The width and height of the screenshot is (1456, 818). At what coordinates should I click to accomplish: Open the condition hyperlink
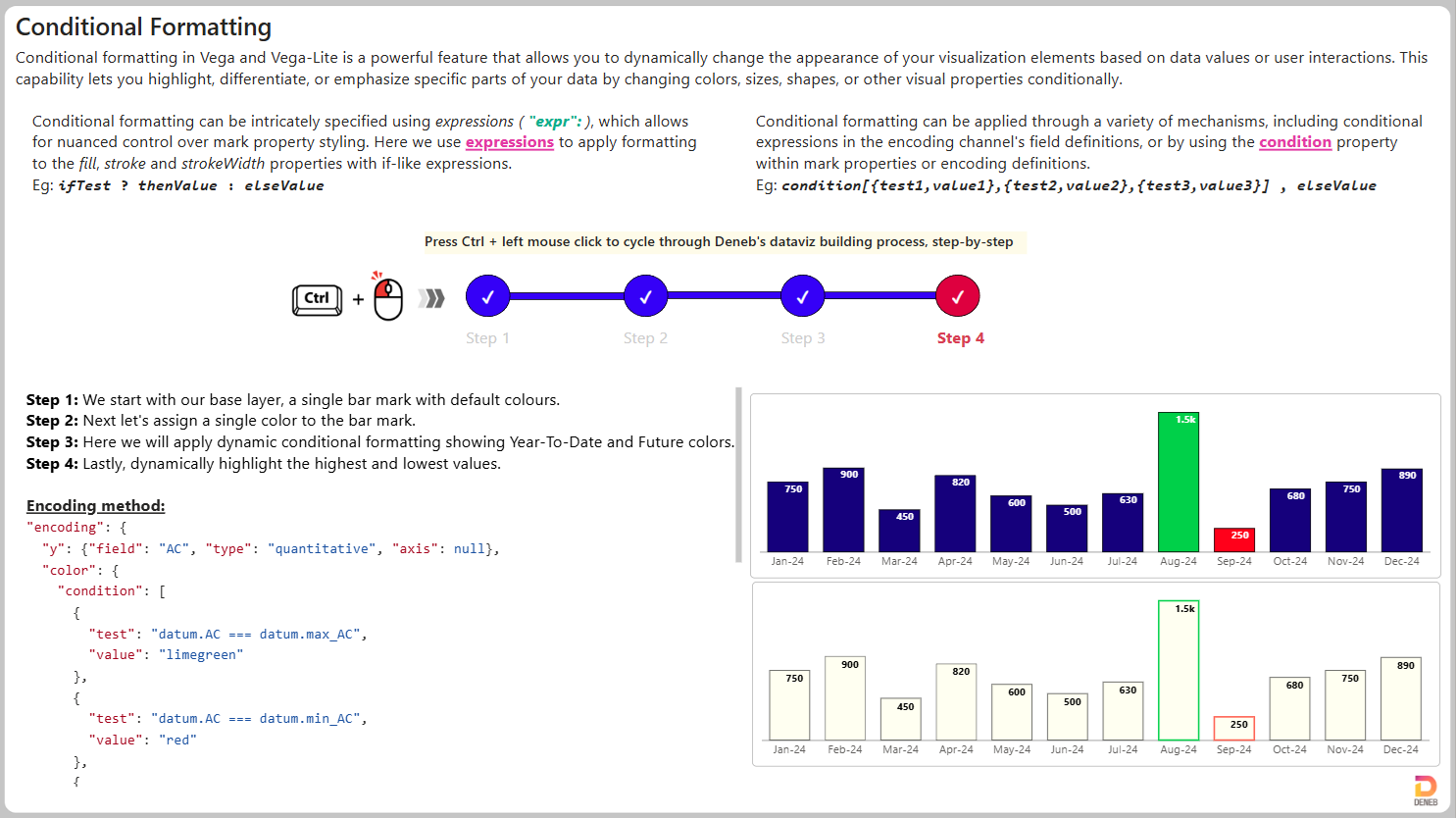pos(1295,142)
